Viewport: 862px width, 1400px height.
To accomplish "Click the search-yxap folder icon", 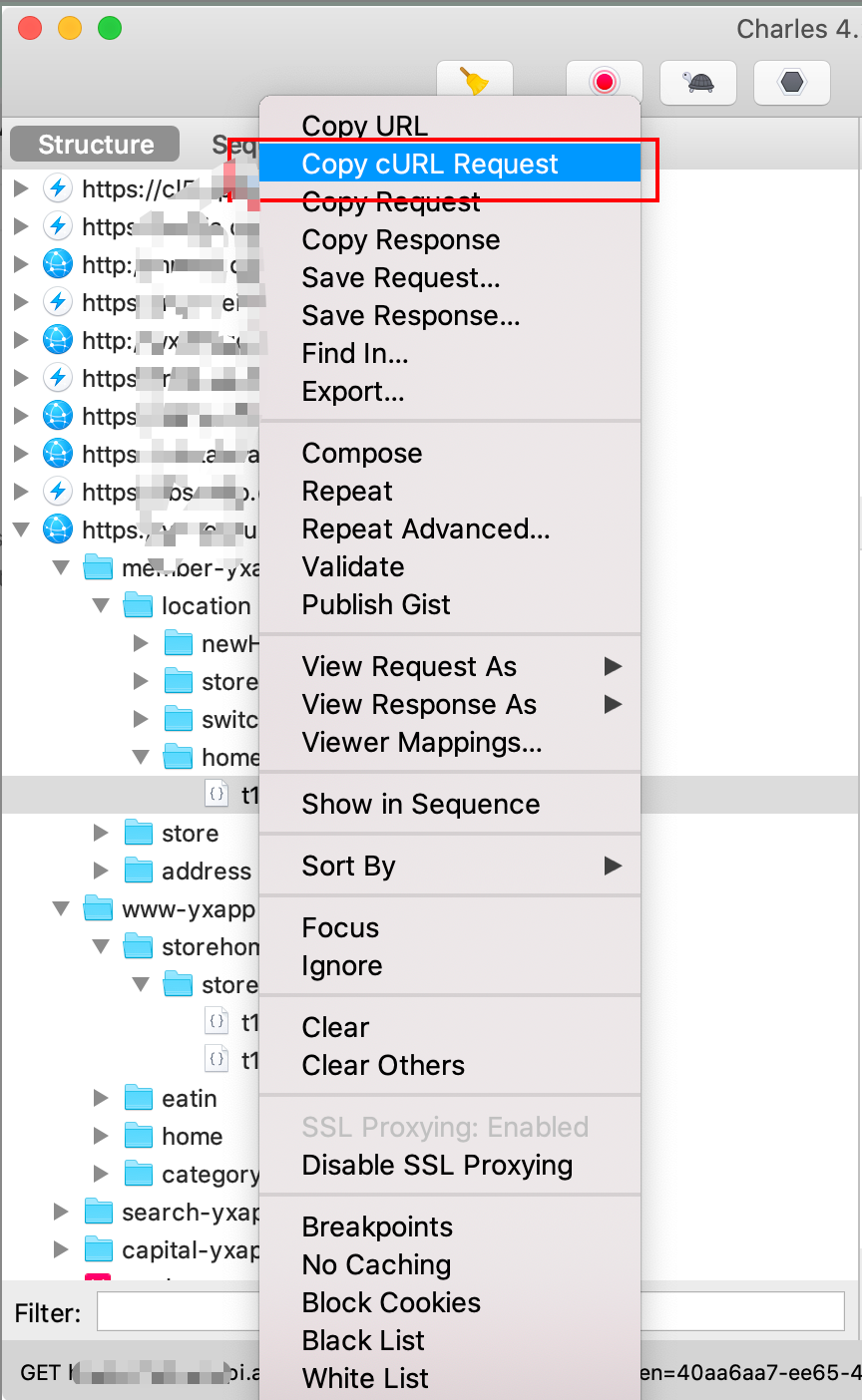I will coord(98,1213).
